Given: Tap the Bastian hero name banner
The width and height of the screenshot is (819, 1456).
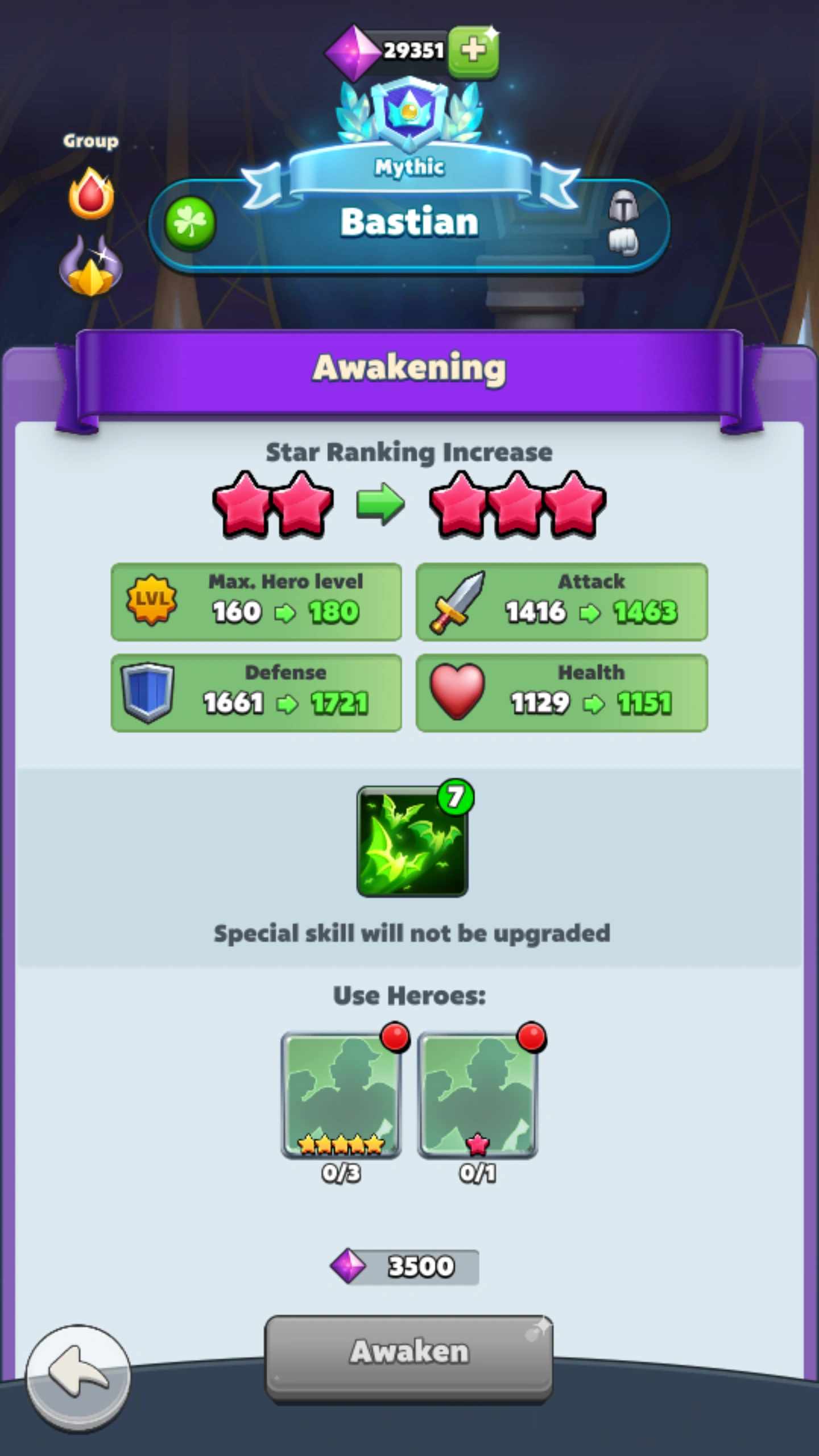Looking at the screenshot, I should point(409,223).
